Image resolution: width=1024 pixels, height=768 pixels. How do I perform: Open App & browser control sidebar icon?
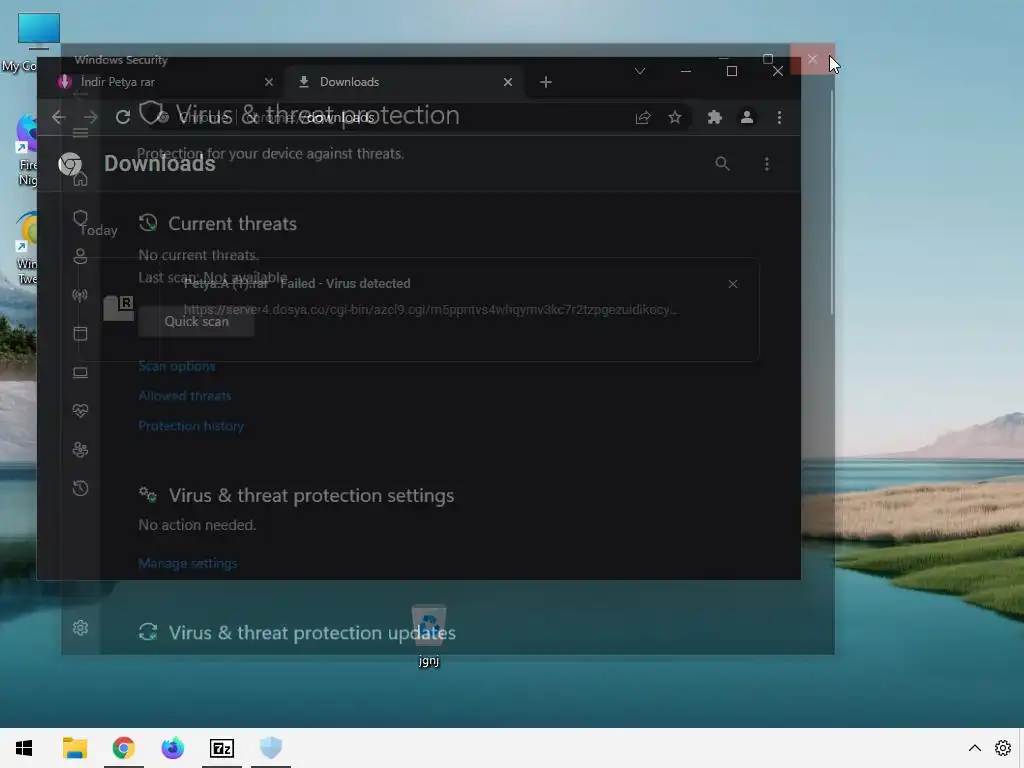click(x=80, y=334)
